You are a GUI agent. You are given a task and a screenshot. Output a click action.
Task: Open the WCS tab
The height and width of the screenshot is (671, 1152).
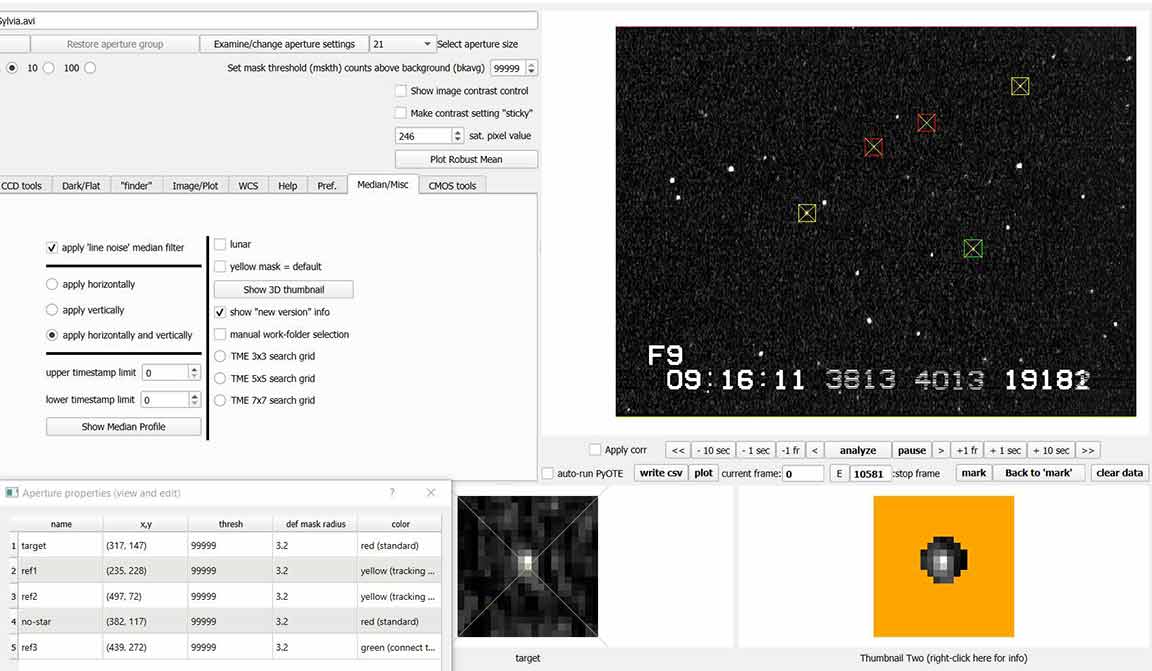(247, 186)
